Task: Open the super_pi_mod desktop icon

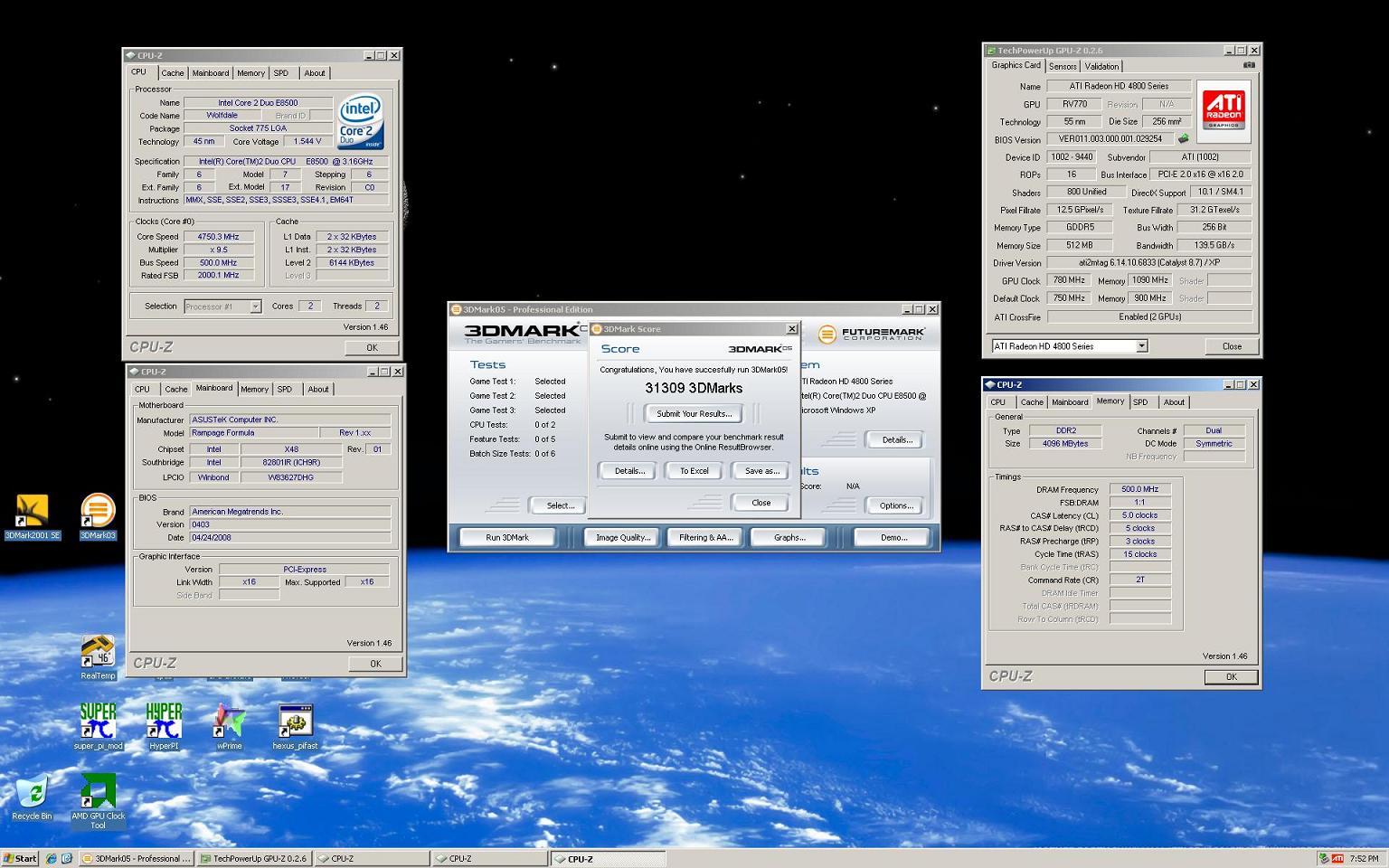Action: click(98, 726)
